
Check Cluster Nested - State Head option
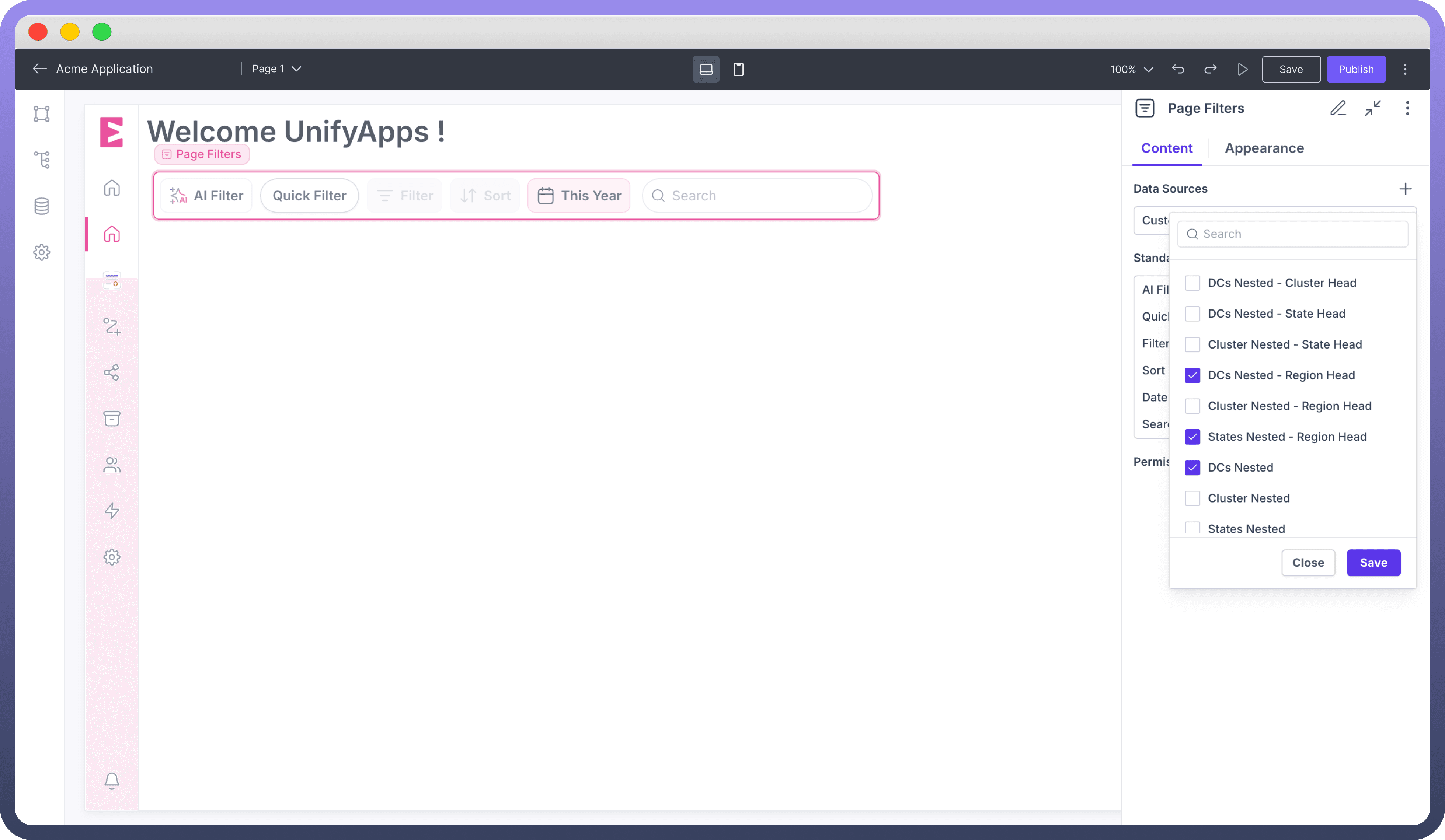point(1192,344)
